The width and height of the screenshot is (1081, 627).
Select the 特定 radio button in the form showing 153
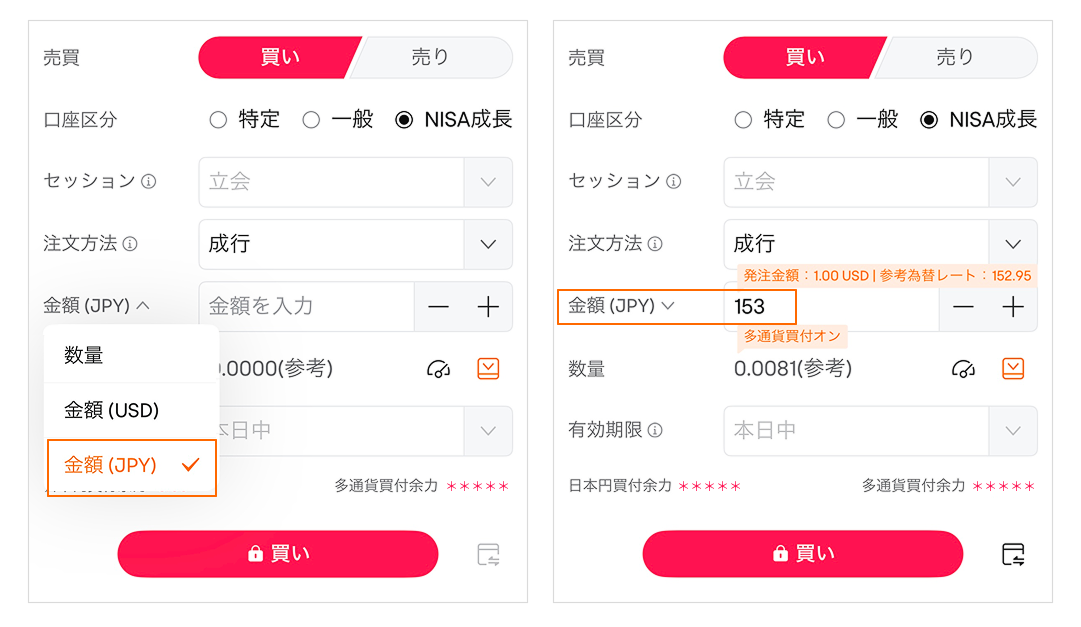click(x=743, y=120)
